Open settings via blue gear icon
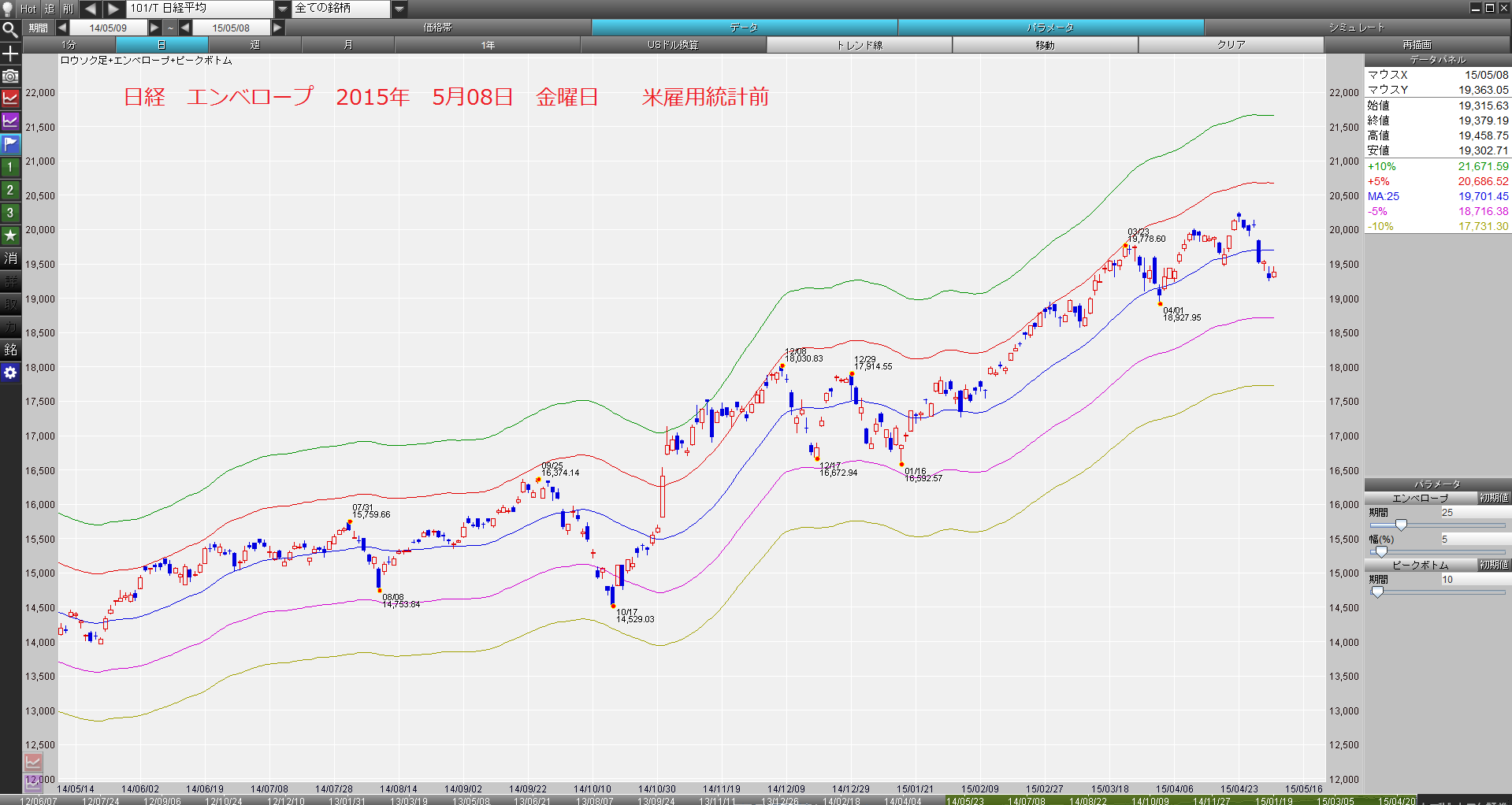Image resolution: width=1512 pixels, height=805 pixels. click(x=10, y=373)
